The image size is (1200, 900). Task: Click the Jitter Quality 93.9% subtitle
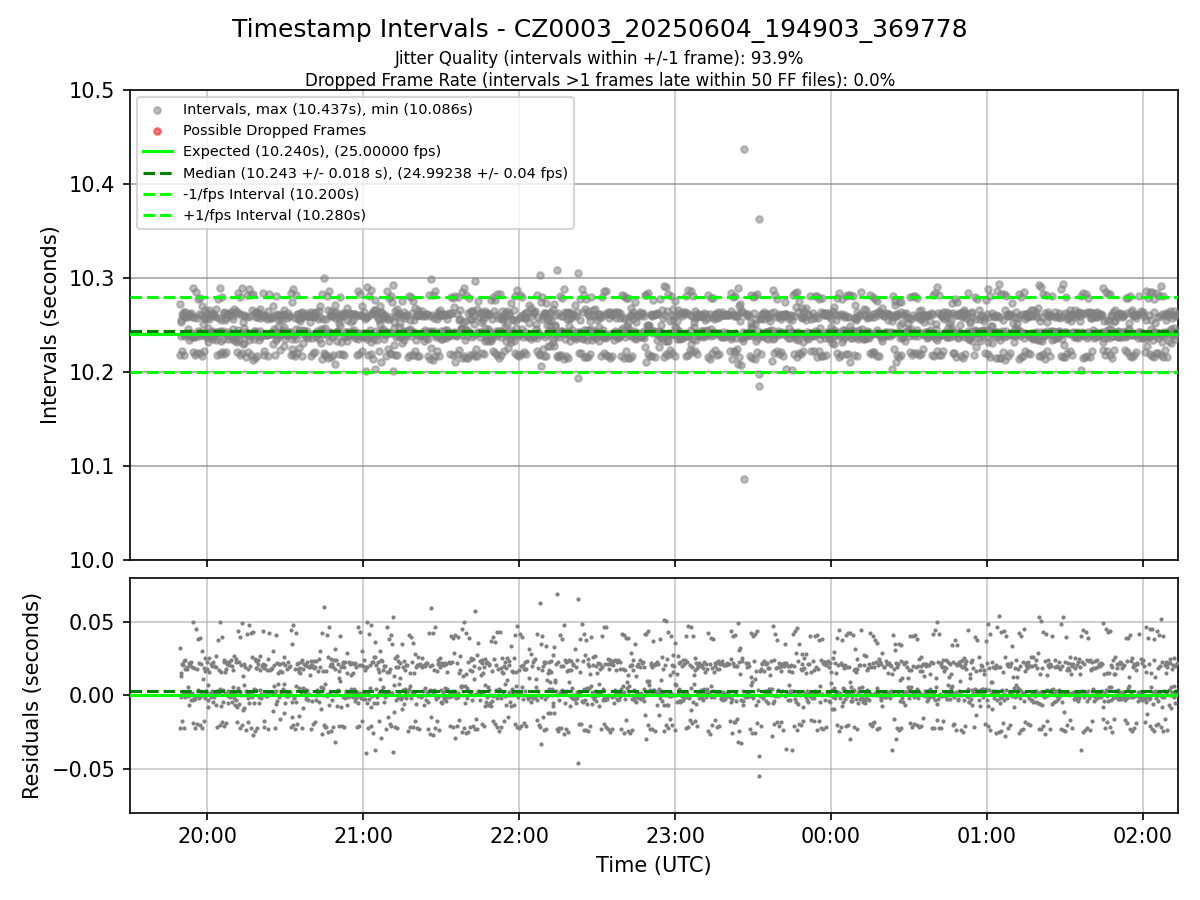(599, 58)
